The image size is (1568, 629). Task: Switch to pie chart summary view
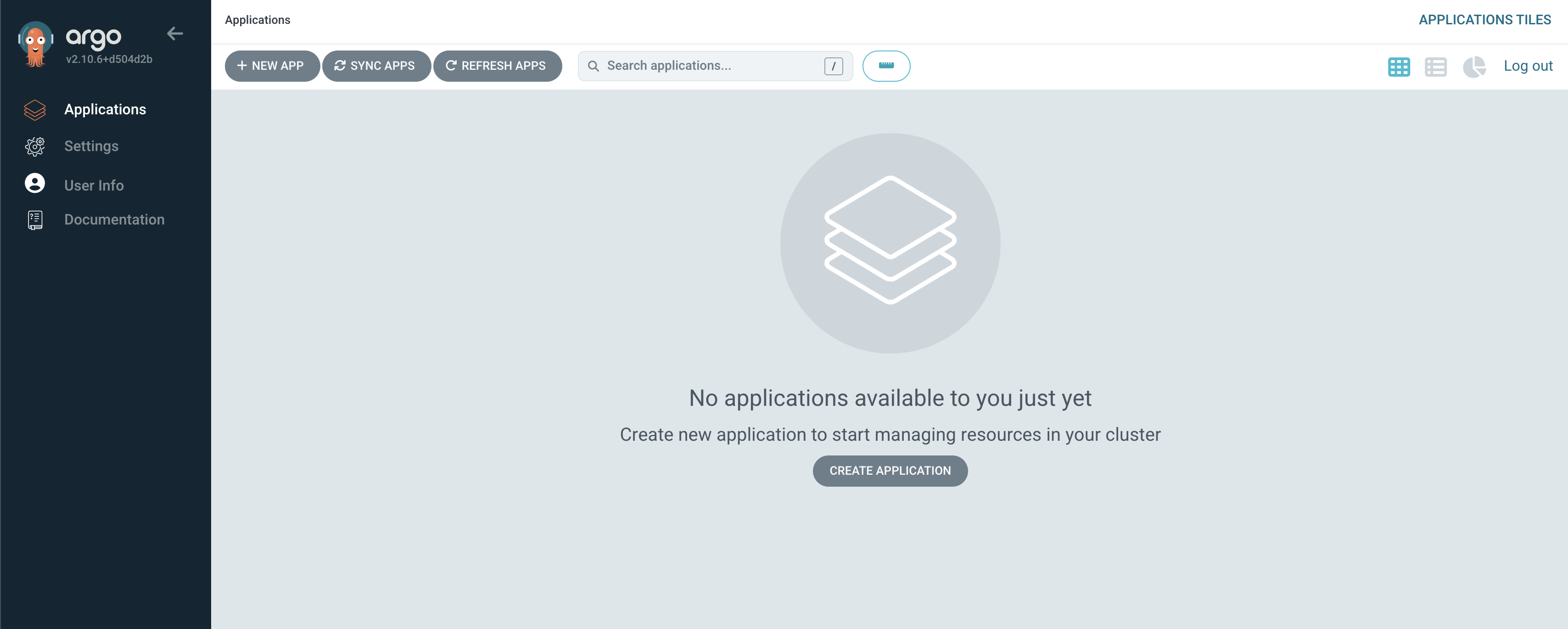[x=1473, y=67]
